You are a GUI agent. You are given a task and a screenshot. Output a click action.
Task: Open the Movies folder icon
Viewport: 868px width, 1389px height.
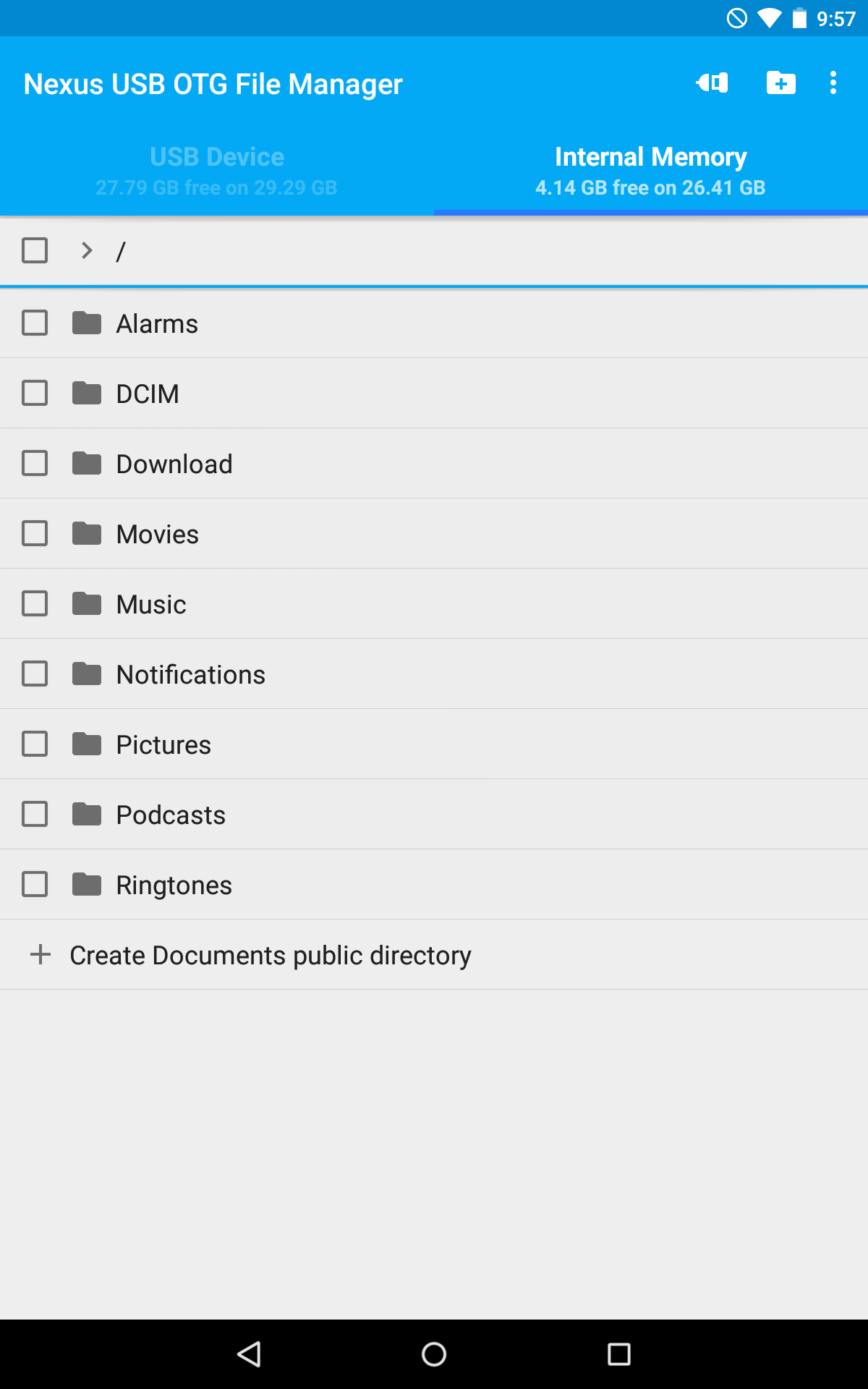[87, 533]
